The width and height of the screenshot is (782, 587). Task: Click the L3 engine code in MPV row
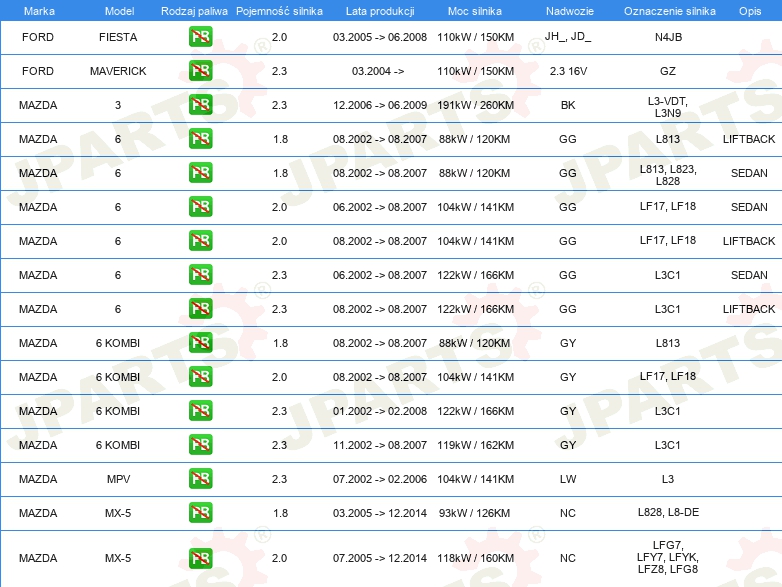[x=668, y=479]
